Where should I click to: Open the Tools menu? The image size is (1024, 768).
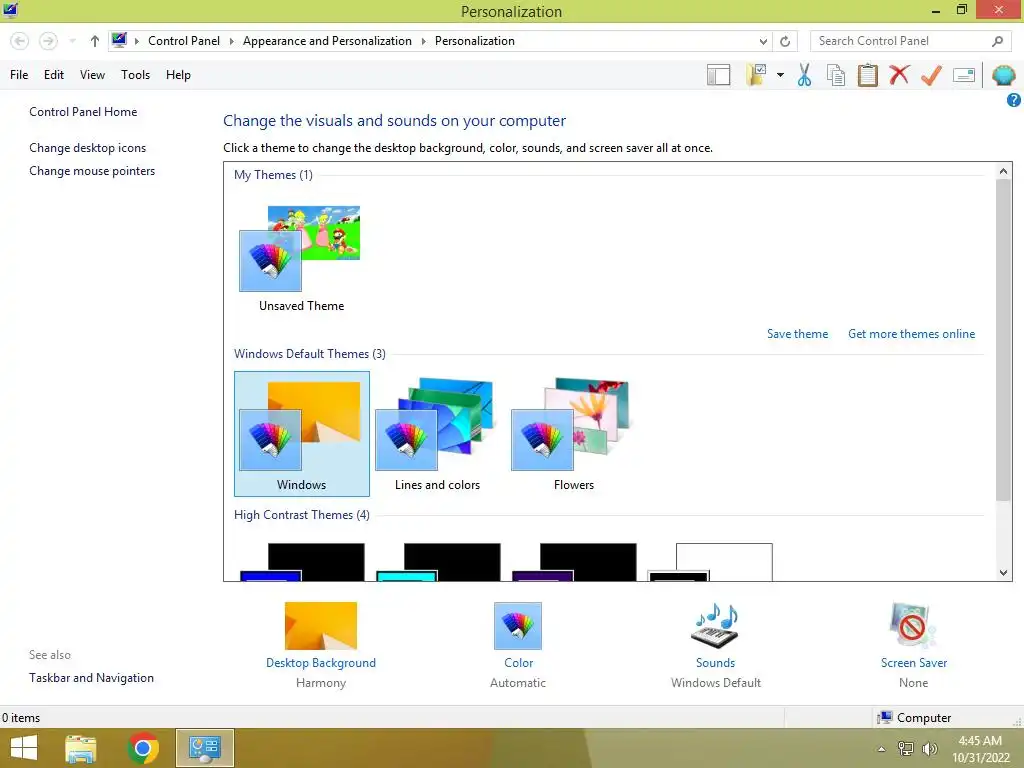(135, 75)
